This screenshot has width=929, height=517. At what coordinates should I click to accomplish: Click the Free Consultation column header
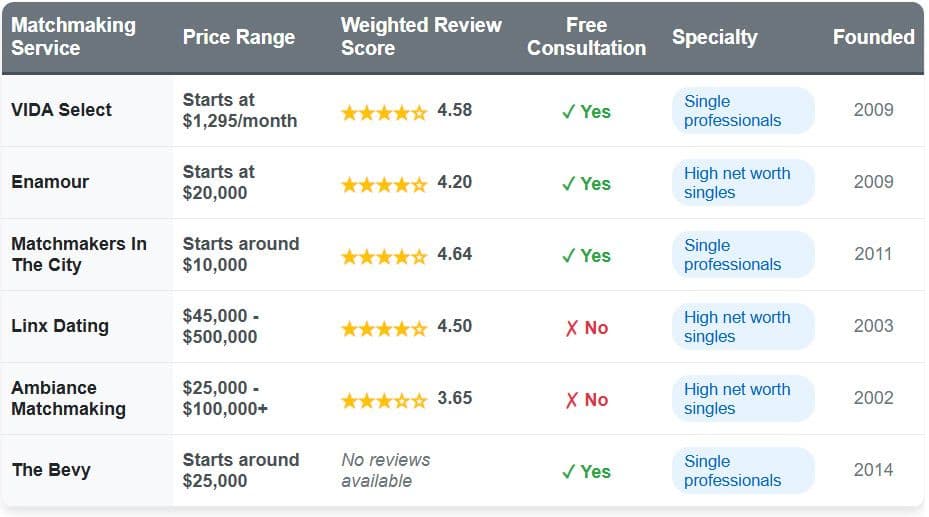tap(586, 37)
